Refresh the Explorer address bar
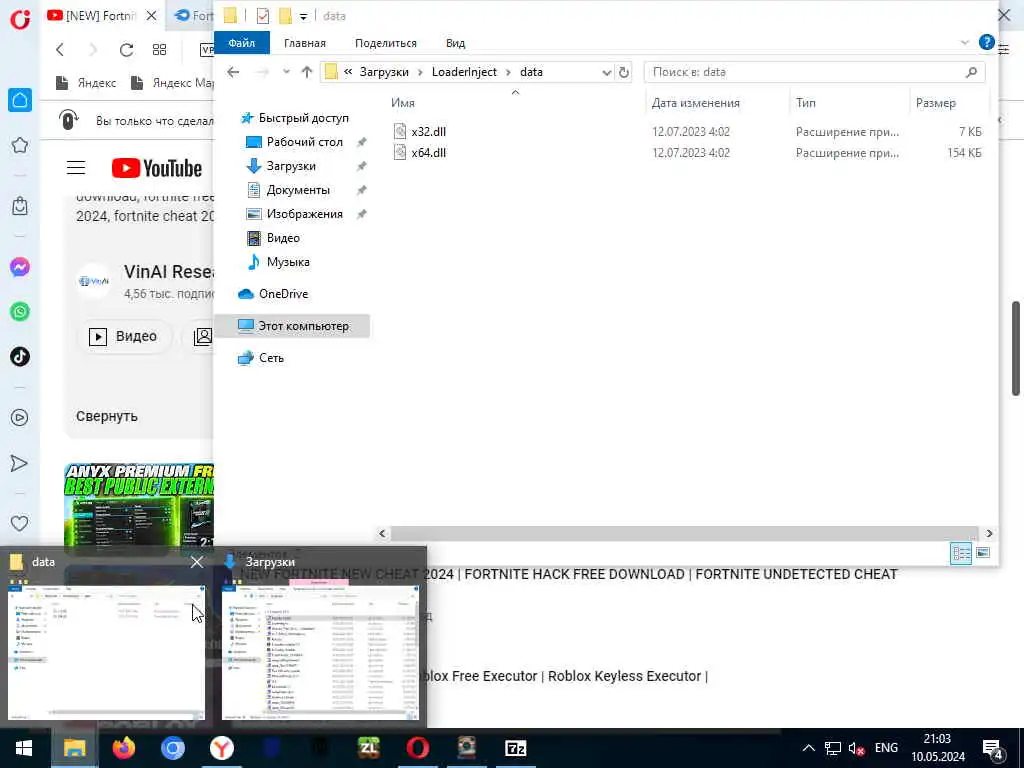 point(624,72)
